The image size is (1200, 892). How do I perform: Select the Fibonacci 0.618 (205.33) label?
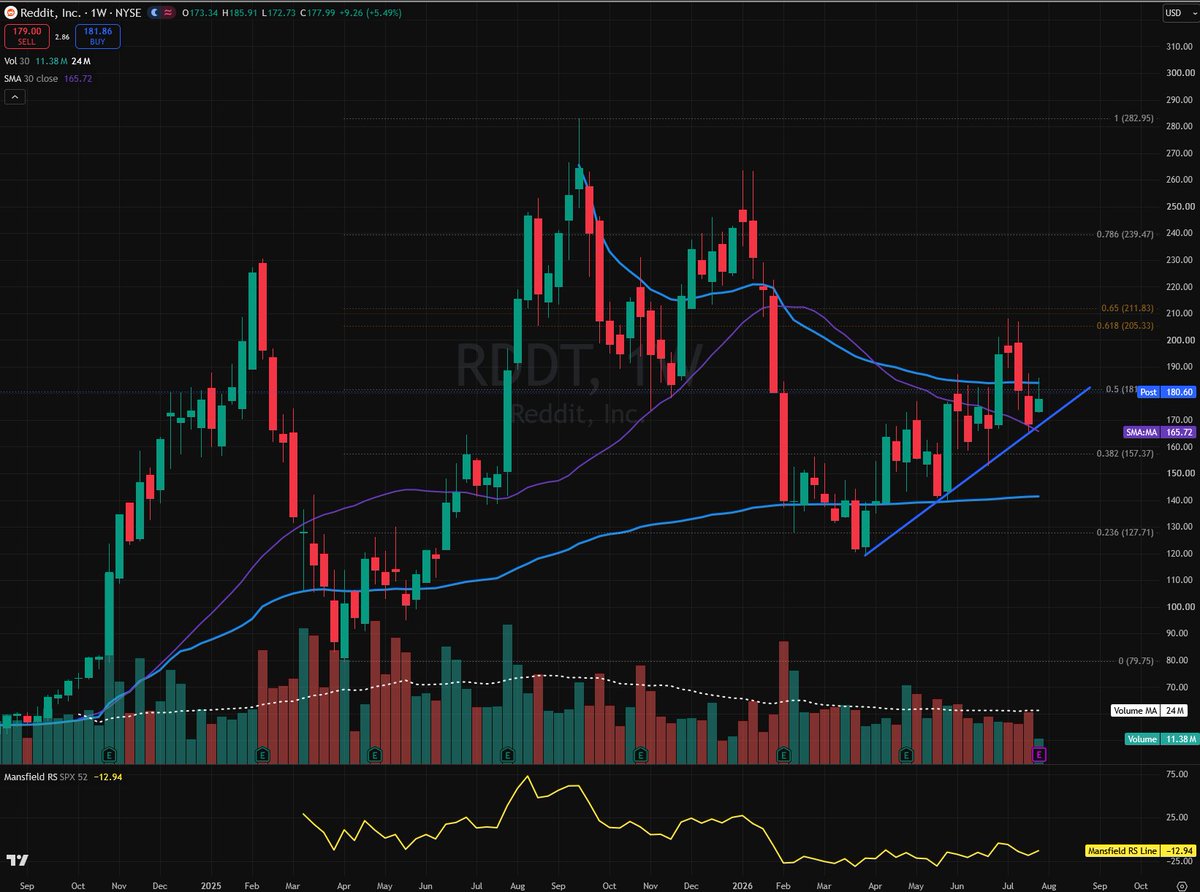click(x=1125, y=326)
